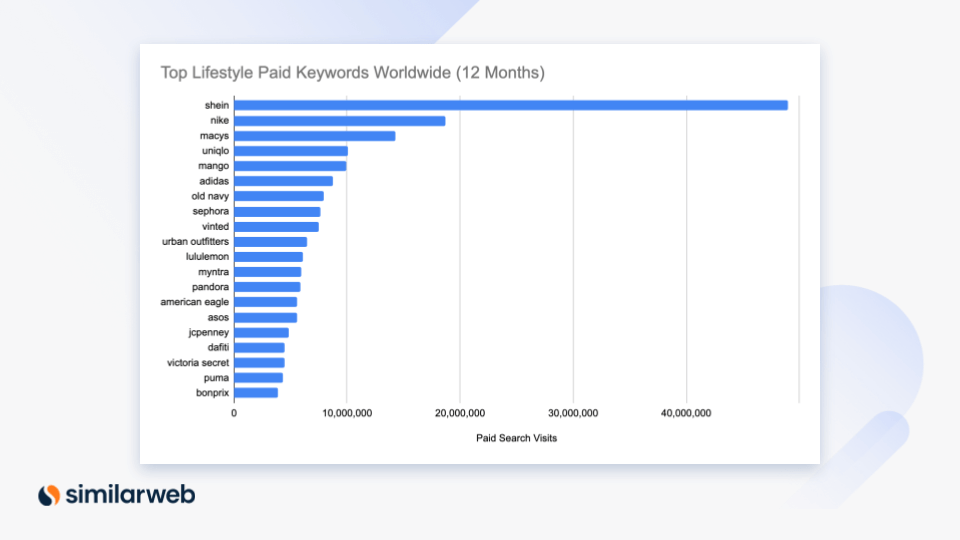Click the 'old navy' keyword label
Viewport: 960px width, 540px height.
coord(210,196)
